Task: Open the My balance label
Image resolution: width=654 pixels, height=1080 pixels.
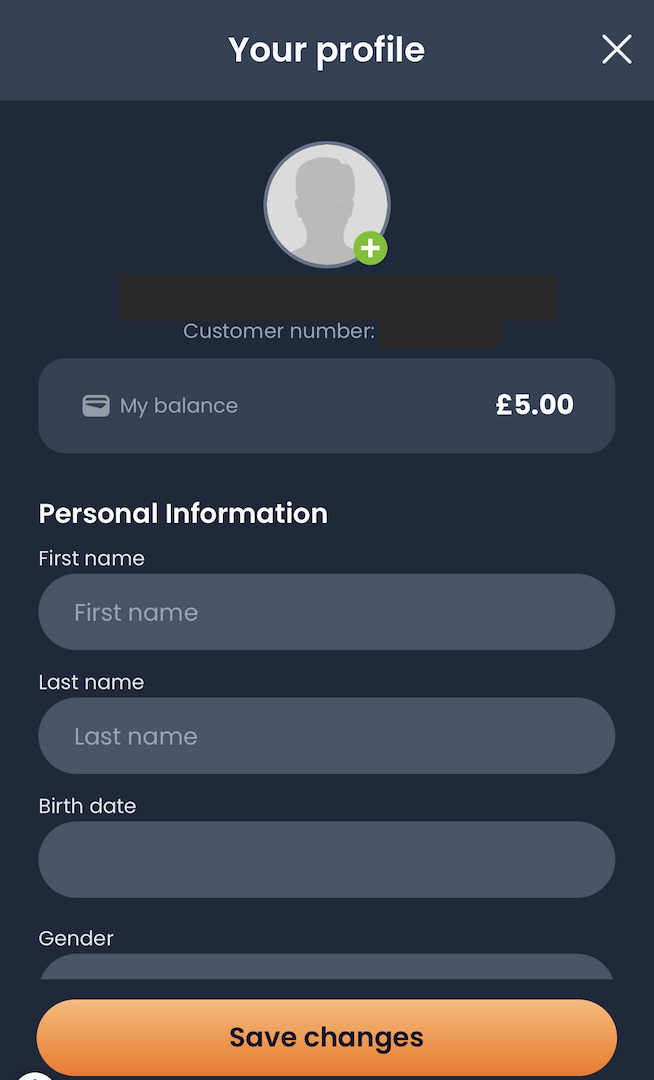Action: click(x=179, y=406)
